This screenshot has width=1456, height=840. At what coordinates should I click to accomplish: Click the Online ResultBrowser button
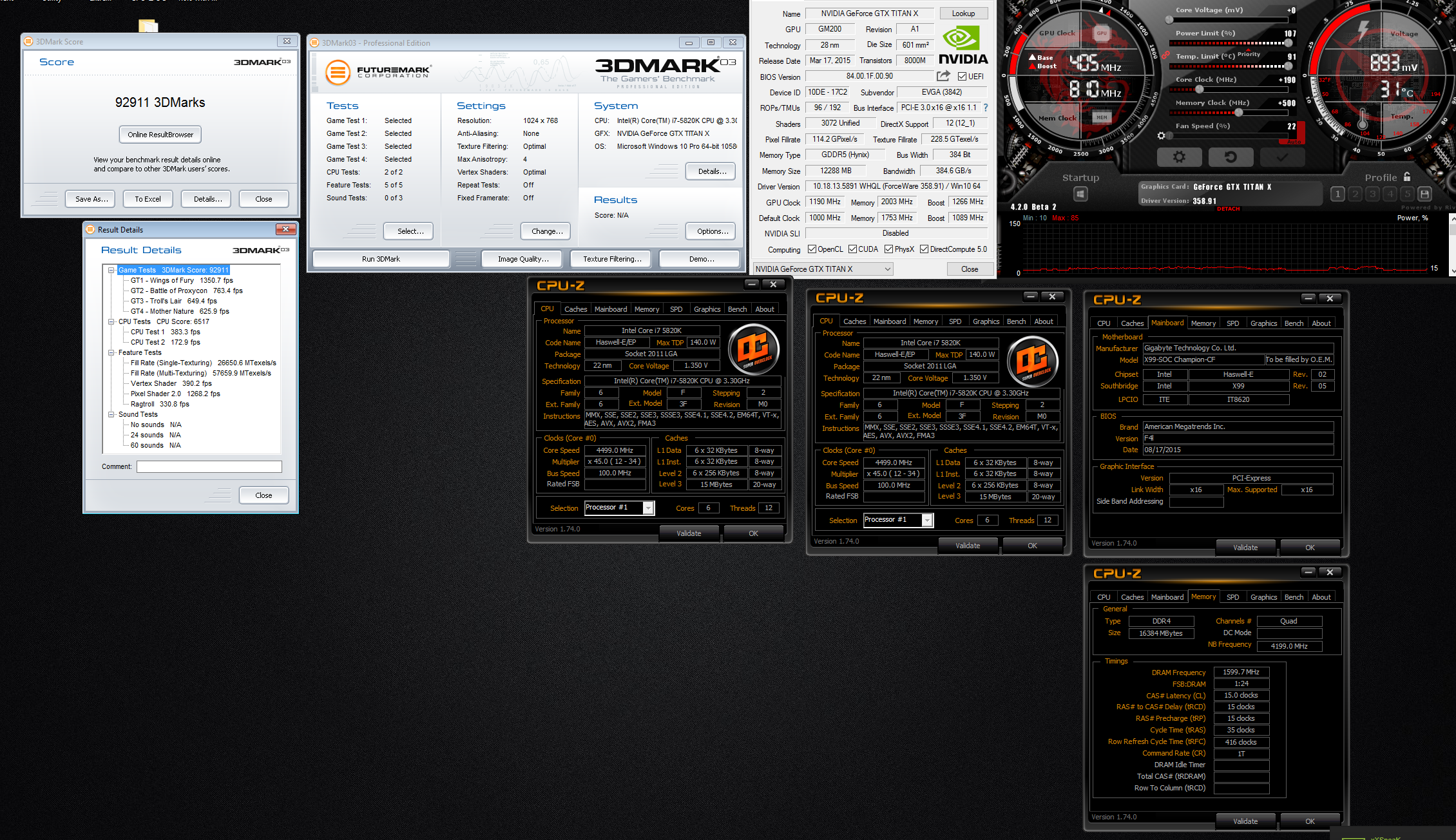pyautogui.click(x=160, y=135)
